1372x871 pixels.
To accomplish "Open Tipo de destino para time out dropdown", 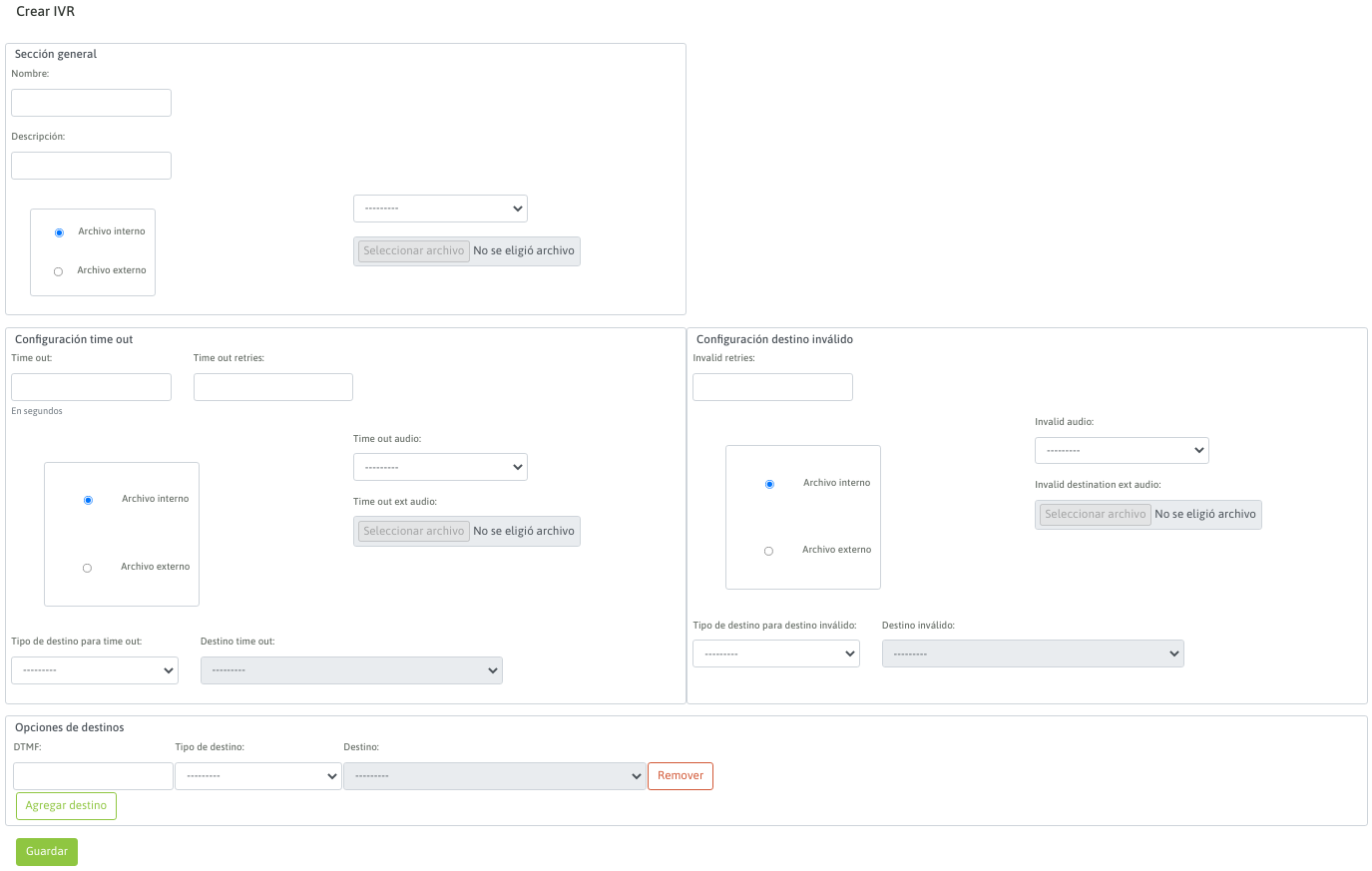I will tap(95, 670).
